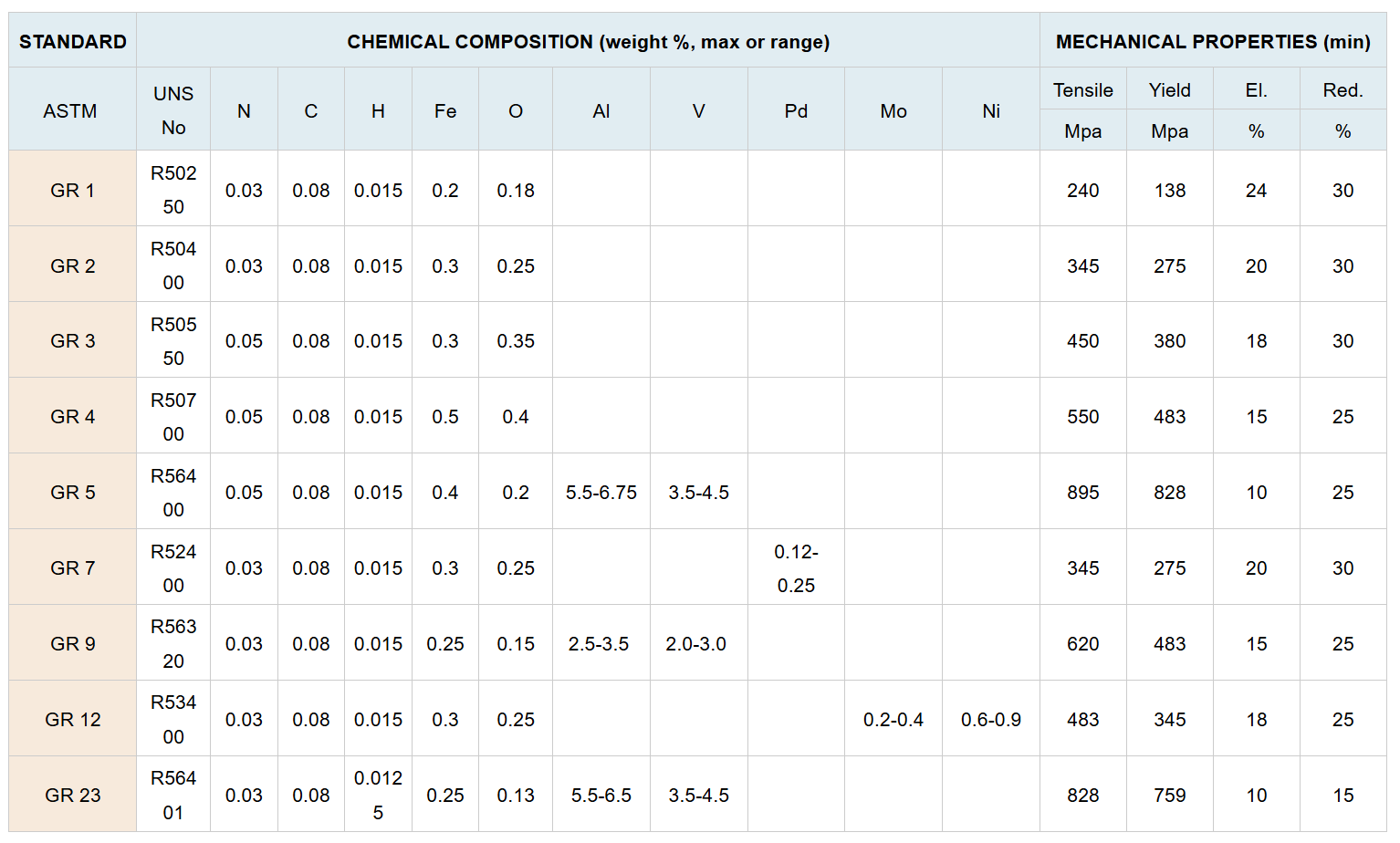Select the CHEMICAL COMPOSITION header cell
The width and height of the screenshot is (1400, 843).
588,41
